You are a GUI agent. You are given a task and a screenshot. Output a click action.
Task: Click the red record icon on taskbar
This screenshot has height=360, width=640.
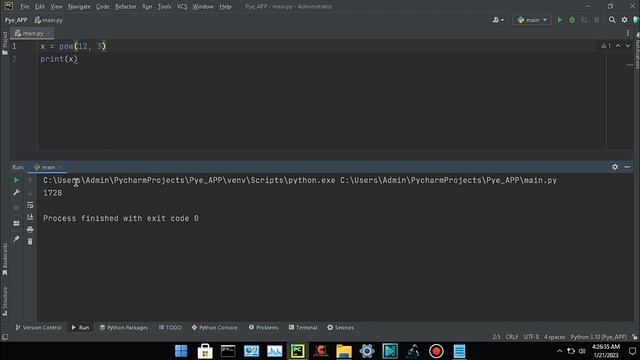[436, 351]
